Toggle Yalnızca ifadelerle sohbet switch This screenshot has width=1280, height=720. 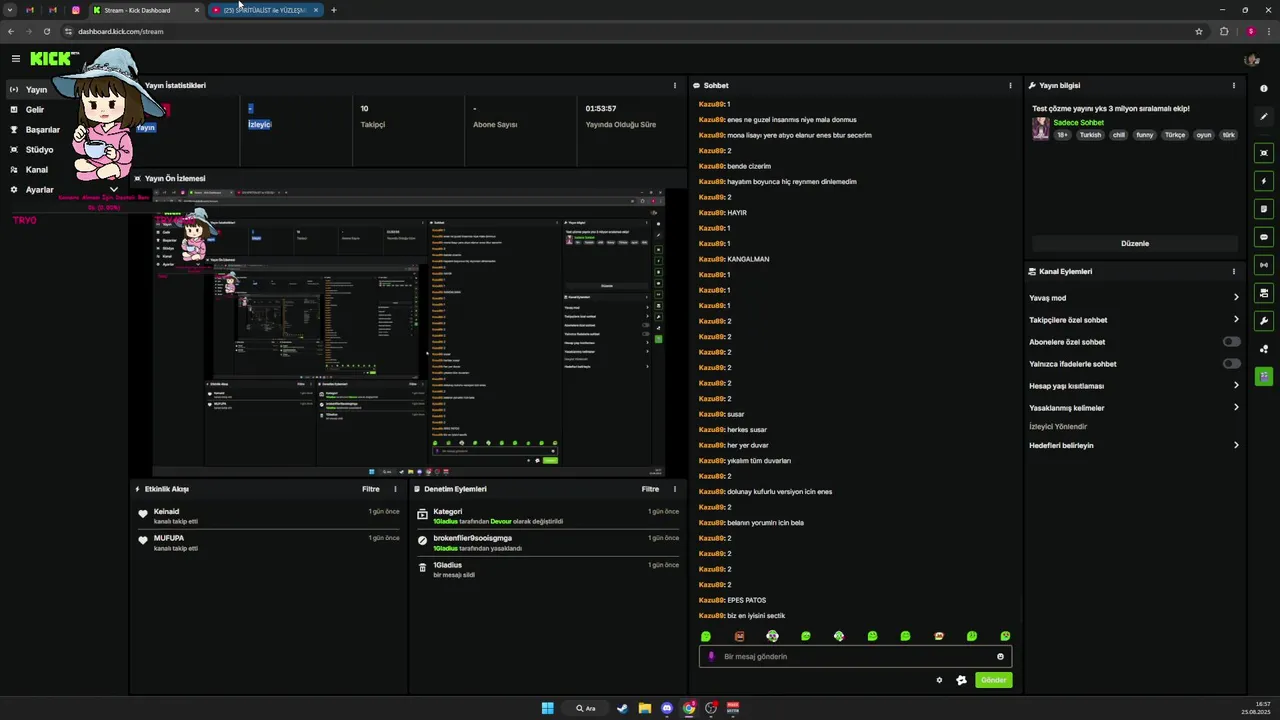[x=1232, y=364]
